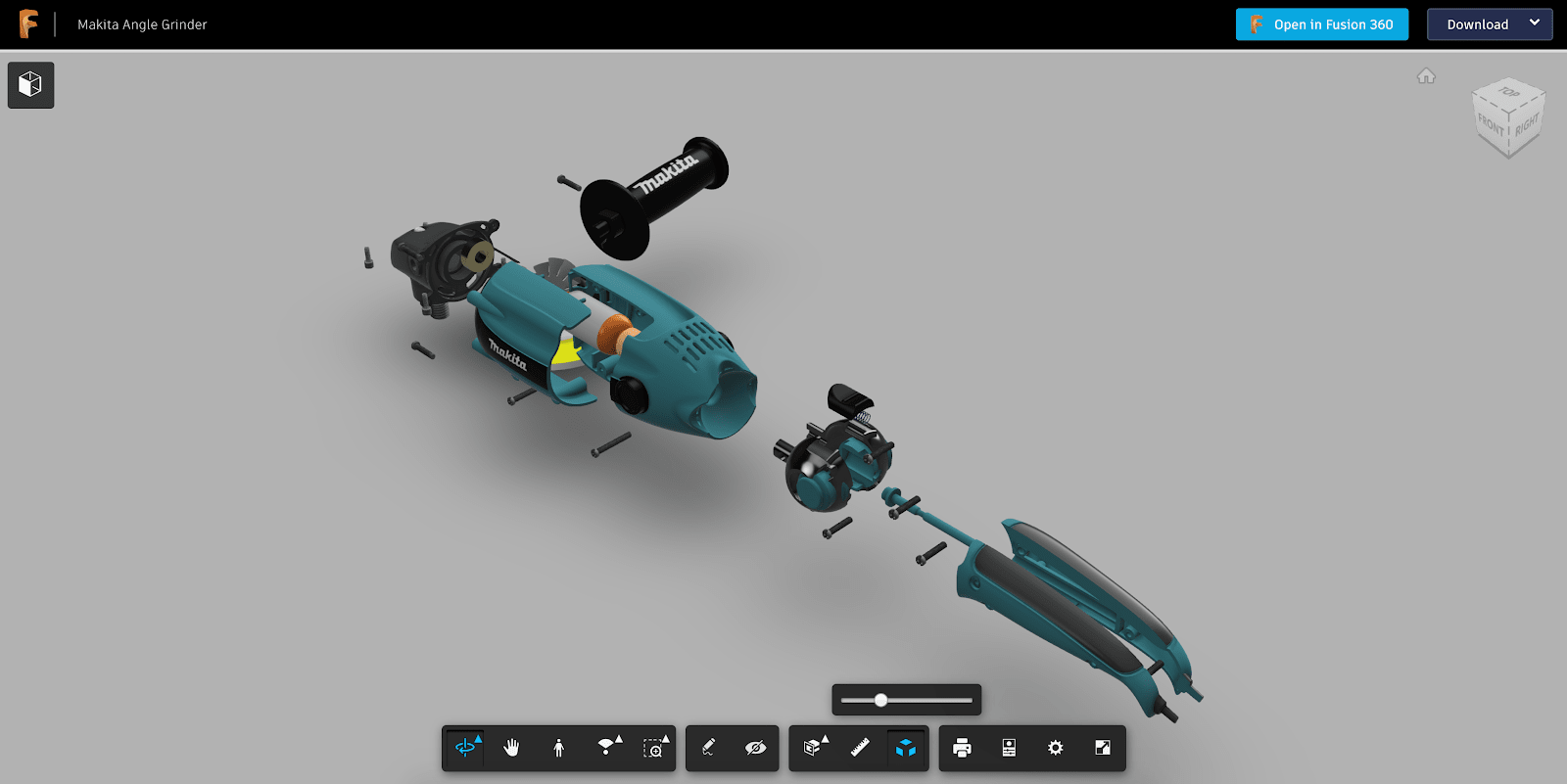Screen dimensions: 1567x784
Task: Select the Orbit tool
Action: pyautogui.click(x=465, y=748)
